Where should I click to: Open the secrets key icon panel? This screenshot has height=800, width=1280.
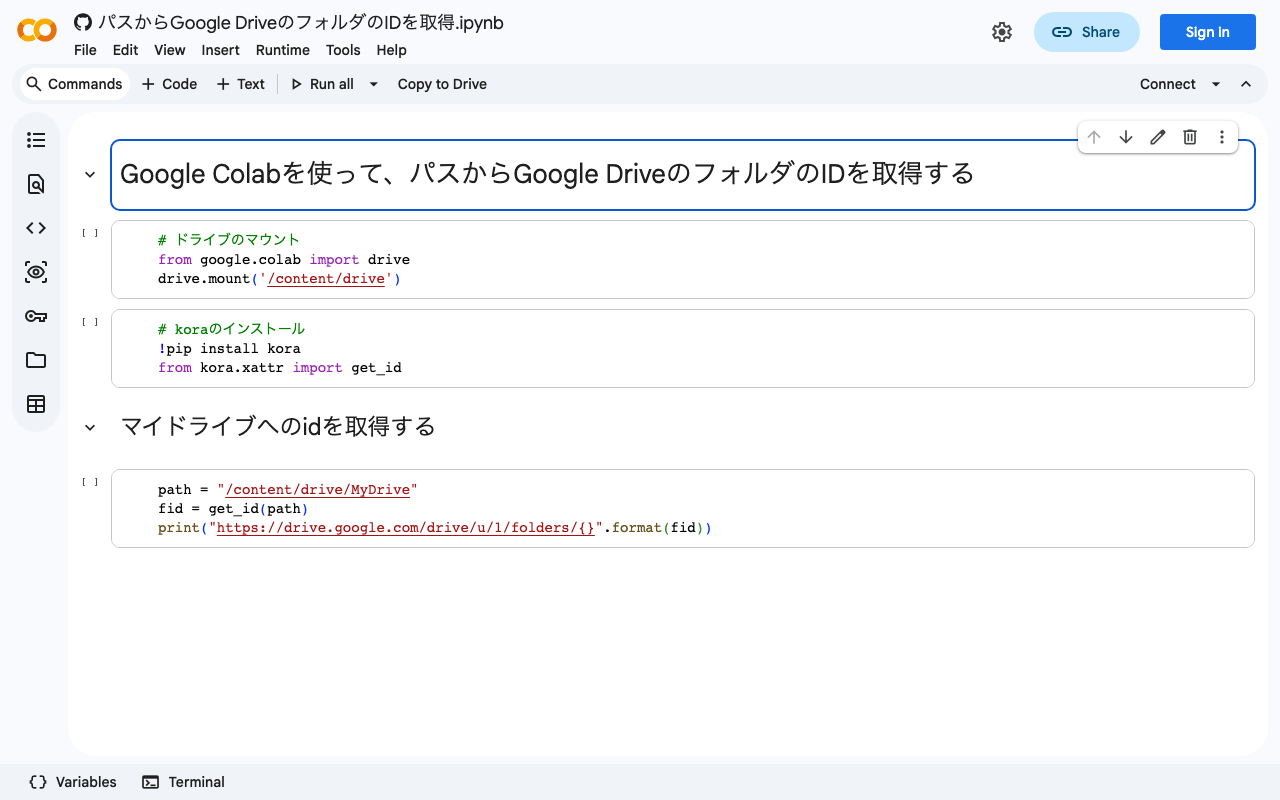pos(36,316)
